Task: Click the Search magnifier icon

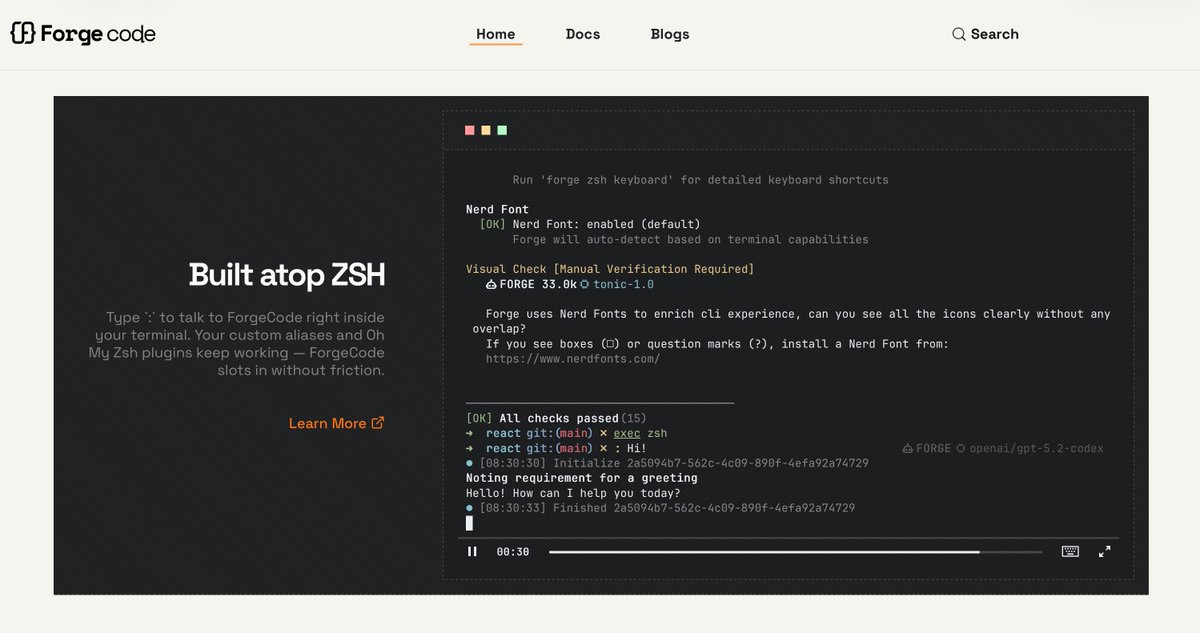Action: (x=959, y=34)
